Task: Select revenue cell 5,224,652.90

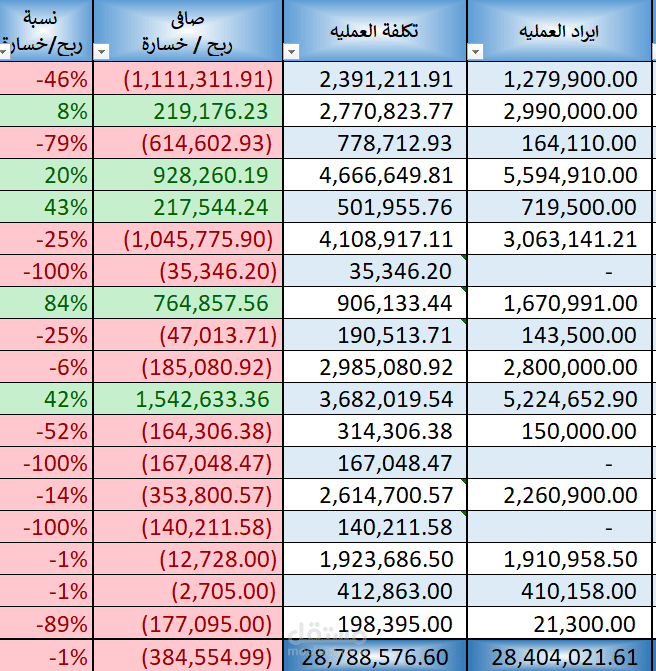Action: pos(559,399)
